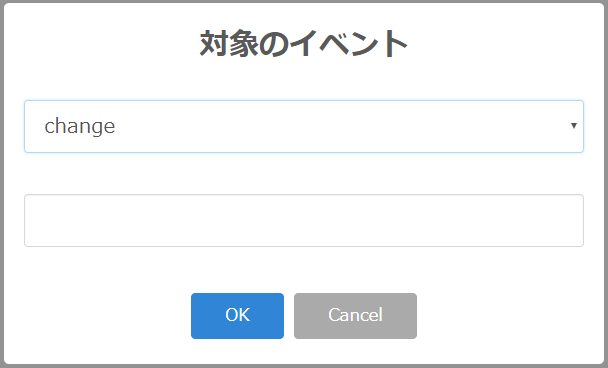Choose the Cancel label text

click(x=355, y=315)
